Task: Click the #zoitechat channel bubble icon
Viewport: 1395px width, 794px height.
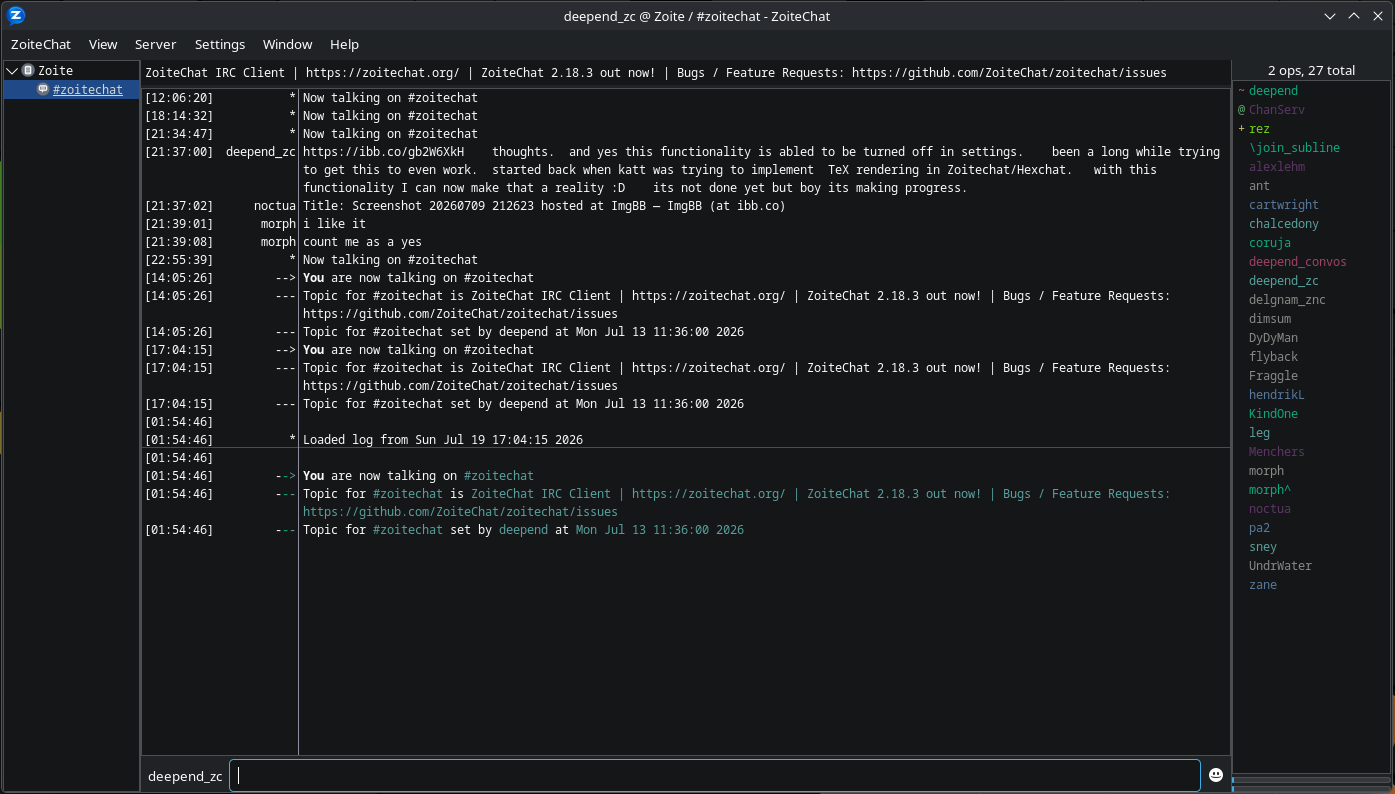Action: click(x=43, y=89)
